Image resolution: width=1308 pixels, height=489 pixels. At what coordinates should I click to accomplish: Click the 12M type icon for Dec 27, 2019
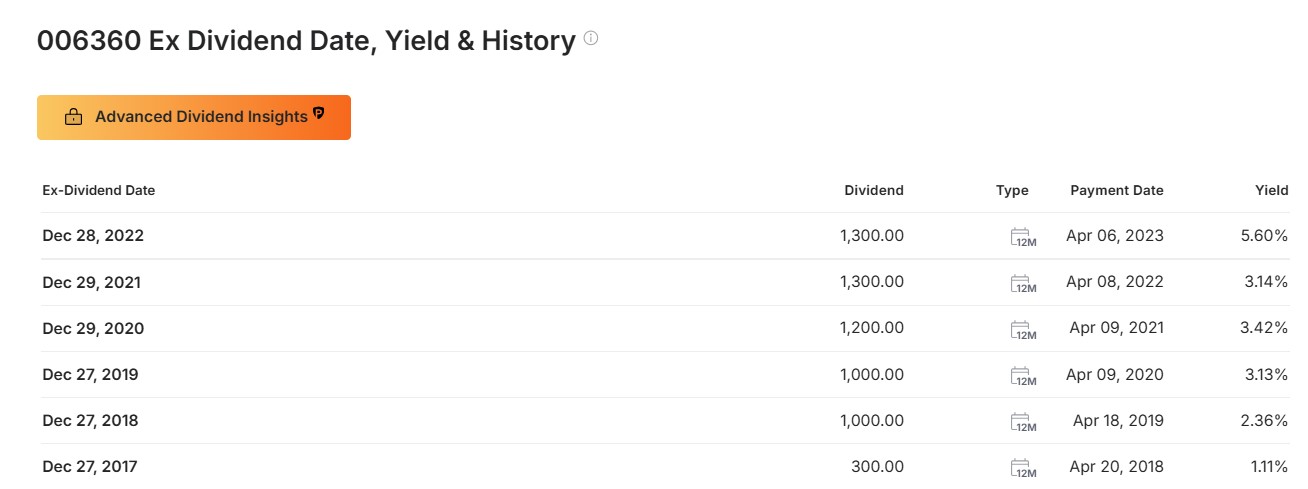click(x=1023, y=375)
